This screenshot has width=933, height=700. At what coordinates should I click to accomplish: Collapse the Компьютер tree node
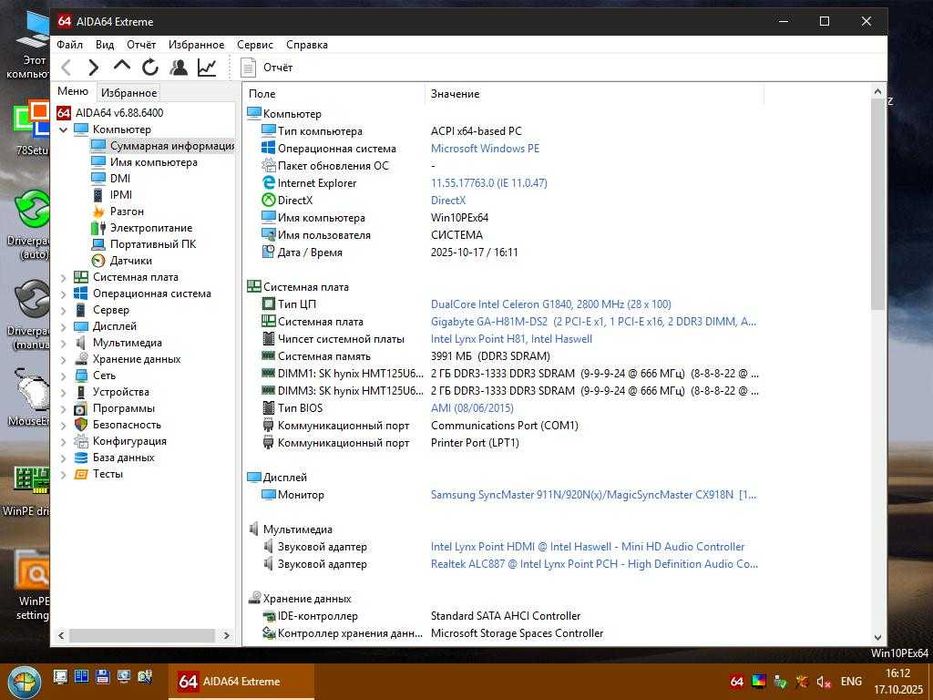point(64,129)
